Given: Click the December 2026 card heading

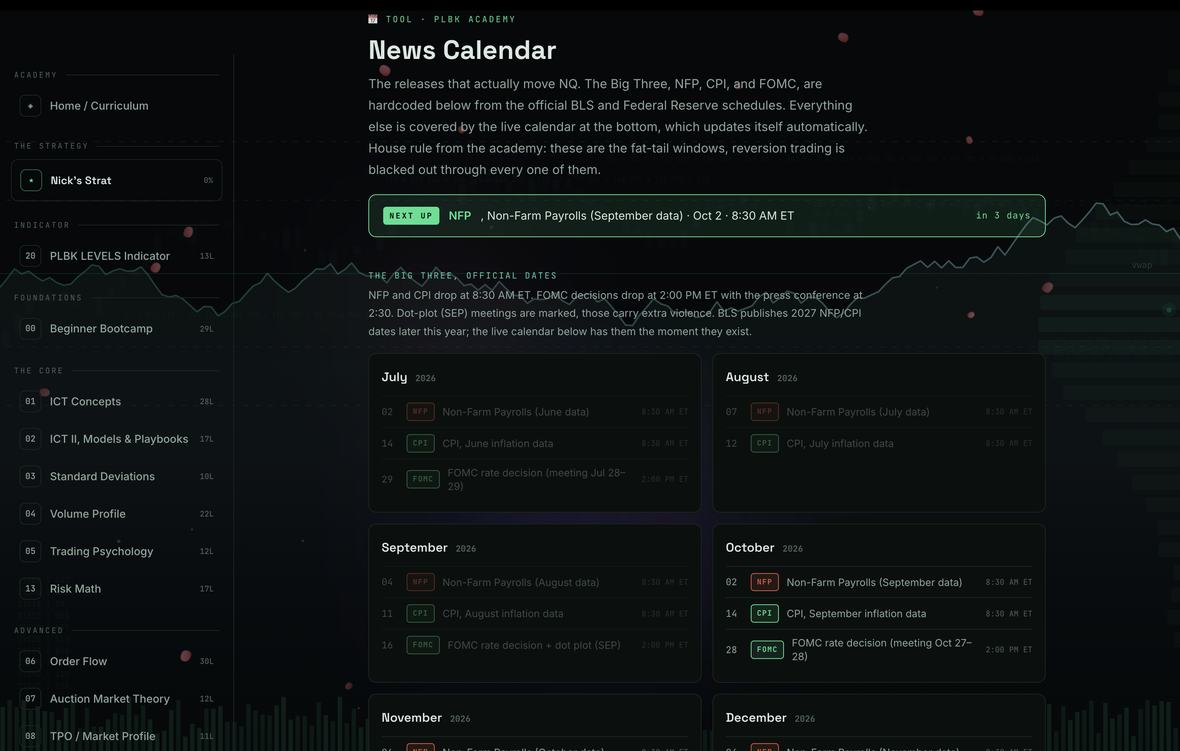Looking at the screenshot, I should pyautogui.click(x=771, y=718).
